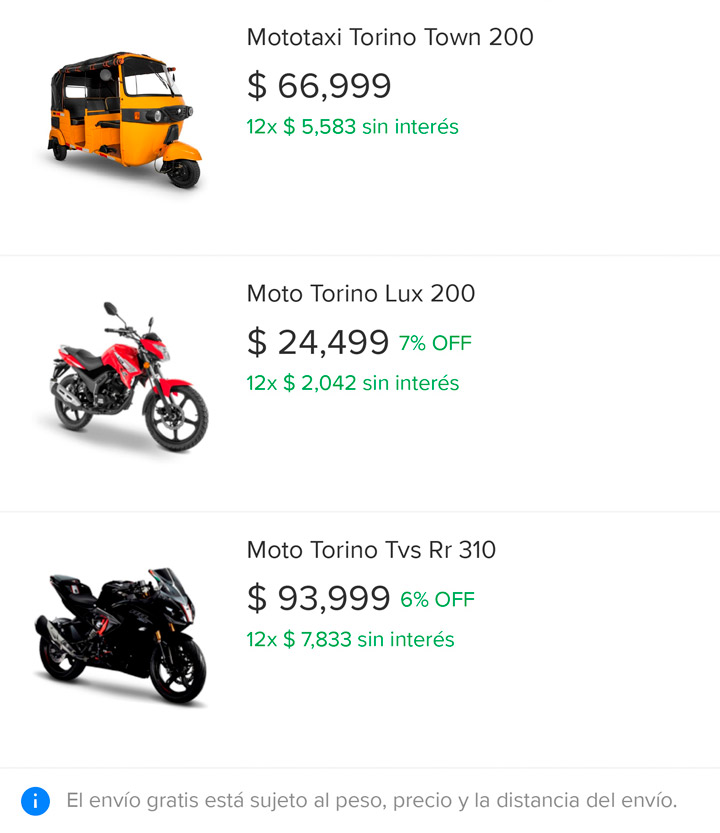Image resolution: width=720 pixels, height=833 pixels.
Task: Open Mototaxi Torino Town 200 listing title
Action: pyautogui.click(x=390, y=37)
